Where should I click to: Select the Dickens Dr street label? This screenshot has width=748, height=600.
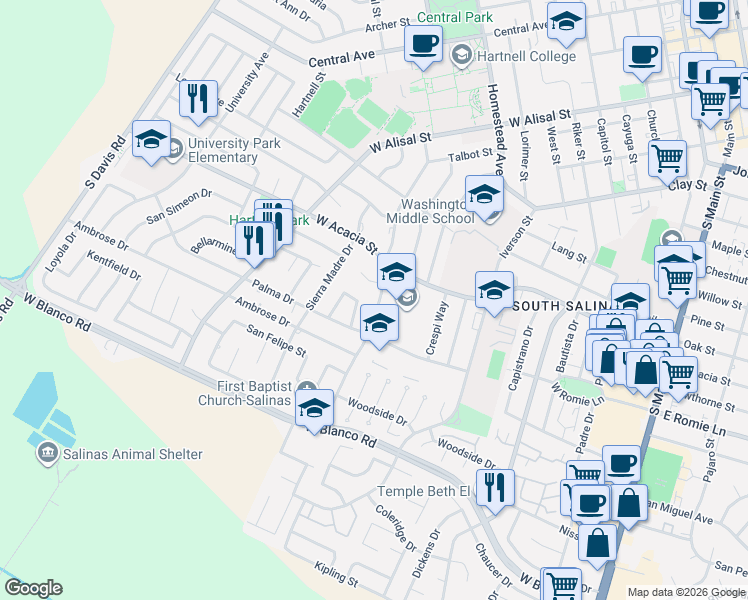click(x=426, y=554)
